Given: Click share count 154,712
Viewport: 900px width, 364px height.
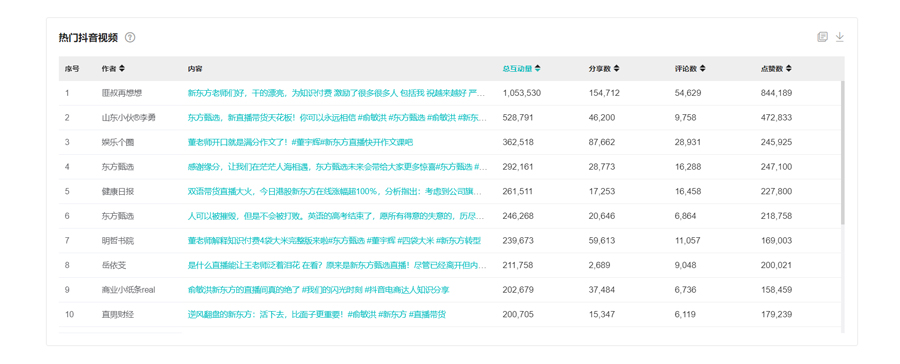Looking at the screenshot, I should [604, 93].
